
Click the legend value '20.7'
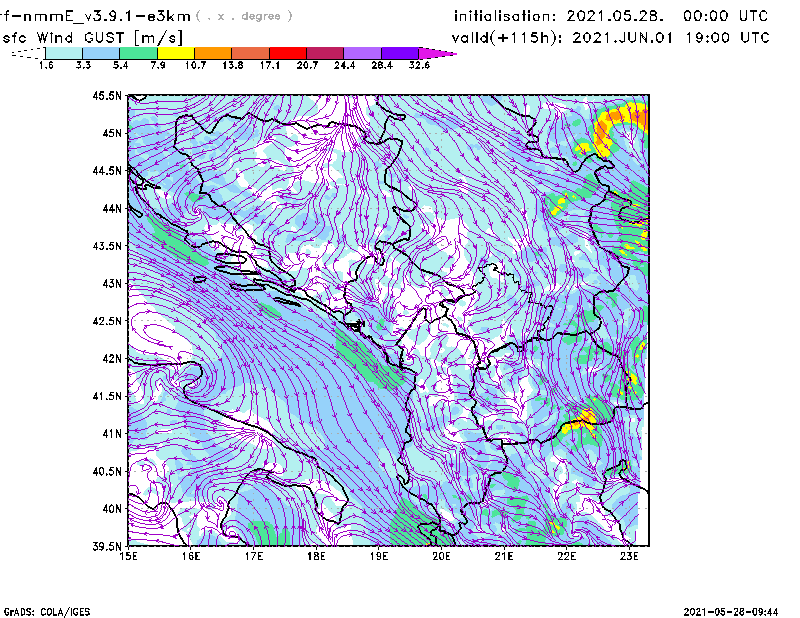[307, 65]
